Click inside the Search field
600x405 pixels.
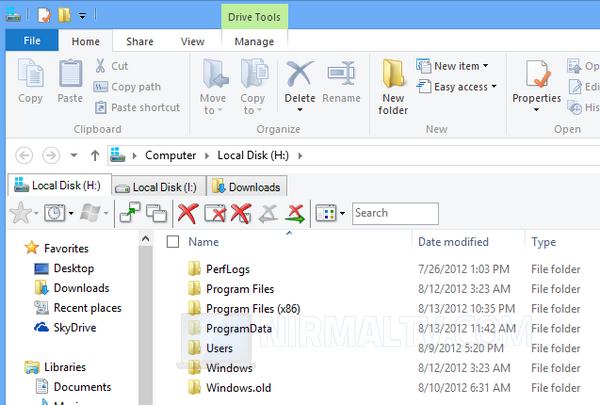pyautogui.click(x=395, y=213)
